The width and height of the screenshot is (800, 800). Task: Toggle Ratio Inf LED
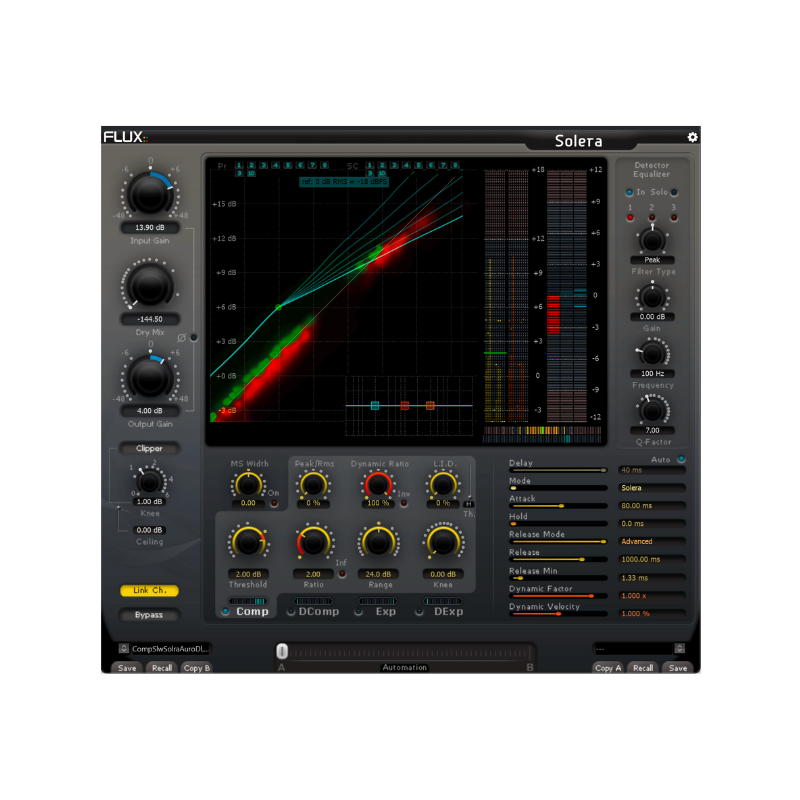point(342,574)
